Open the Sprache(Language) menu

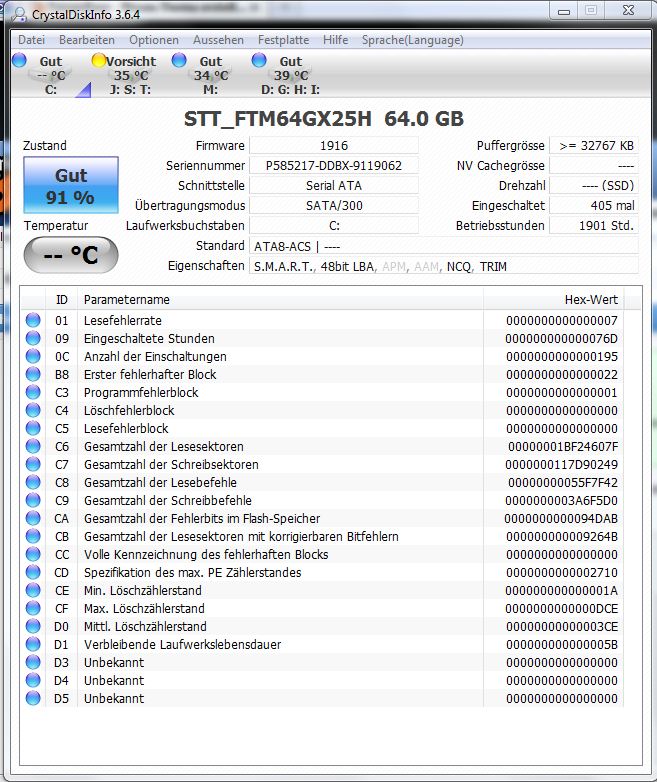point(413,40)
